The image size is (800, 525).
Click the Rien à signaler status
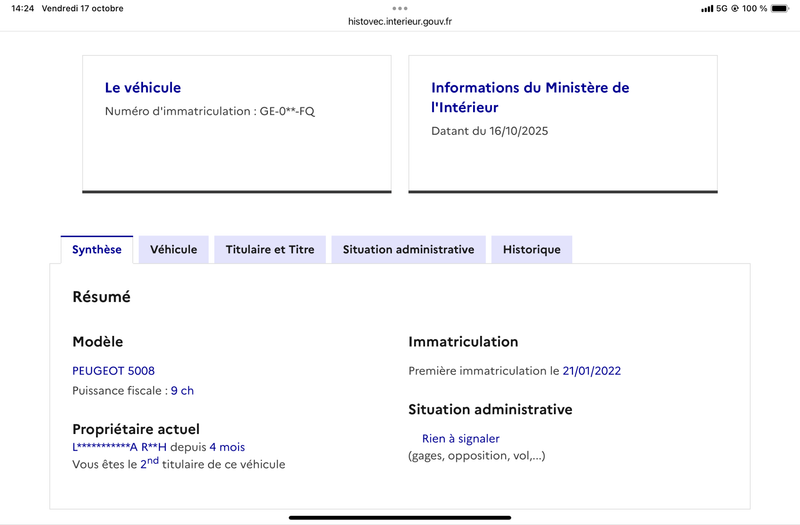[460, 438]
